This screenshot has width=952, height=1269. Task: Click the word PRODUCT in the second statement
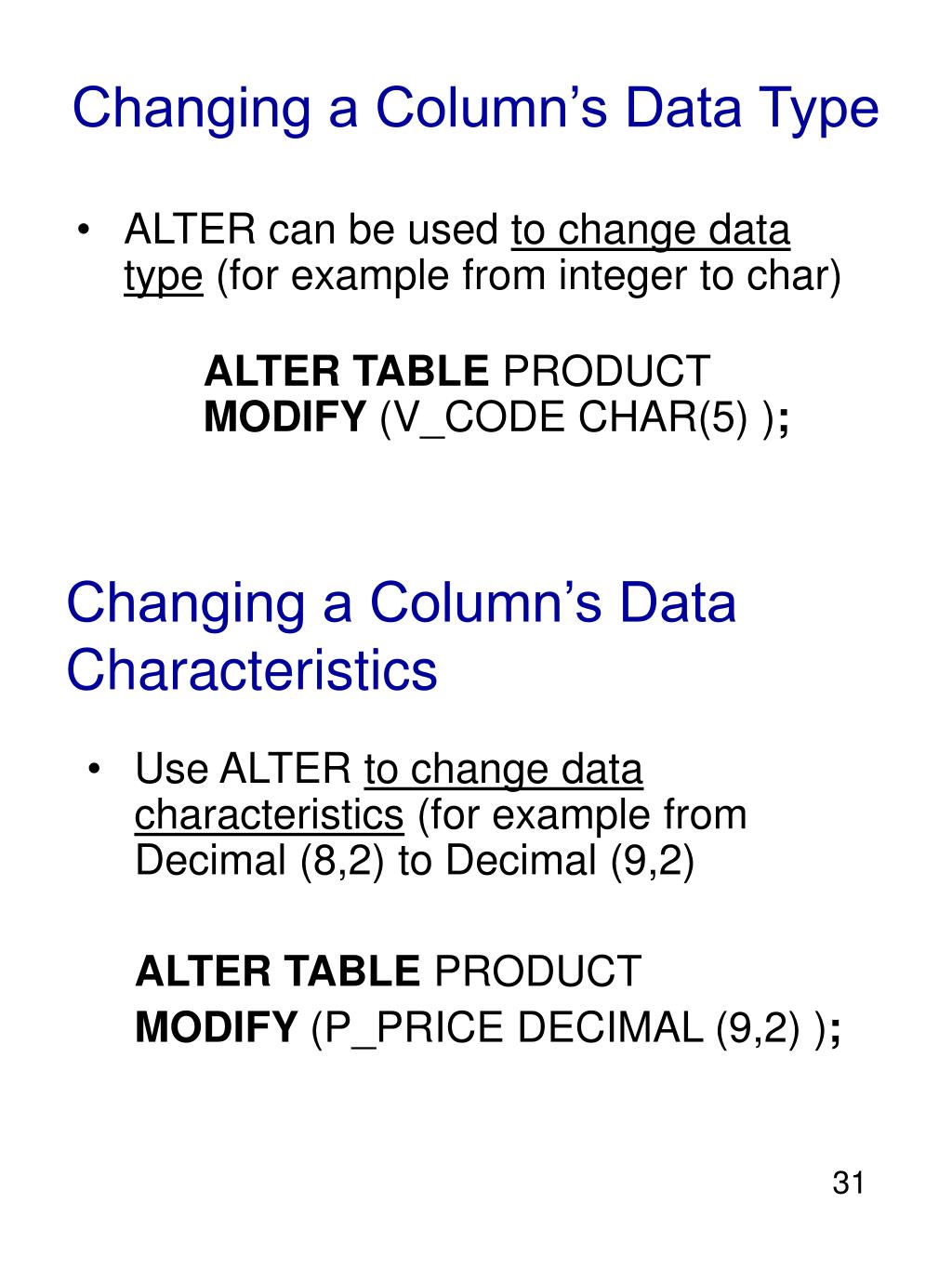(x=538, y=972)
